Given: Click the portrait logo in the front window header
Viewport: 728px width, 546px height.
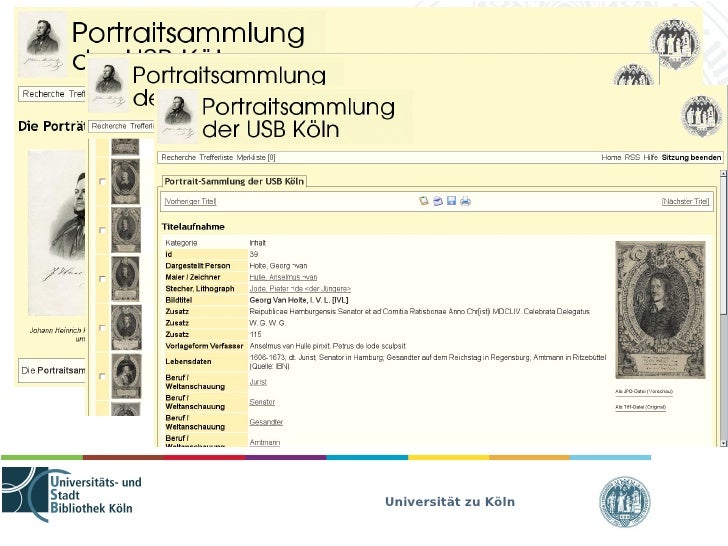Looking at the screenshot, I should pos(178,117).
